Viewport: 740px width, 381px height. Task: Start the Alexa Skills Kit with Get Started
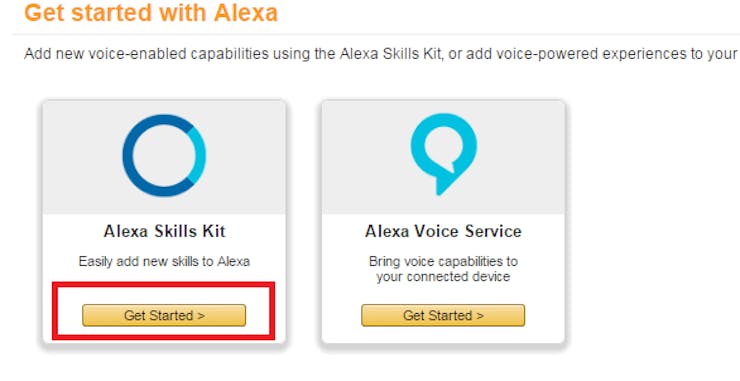click(x=164, y=315)
